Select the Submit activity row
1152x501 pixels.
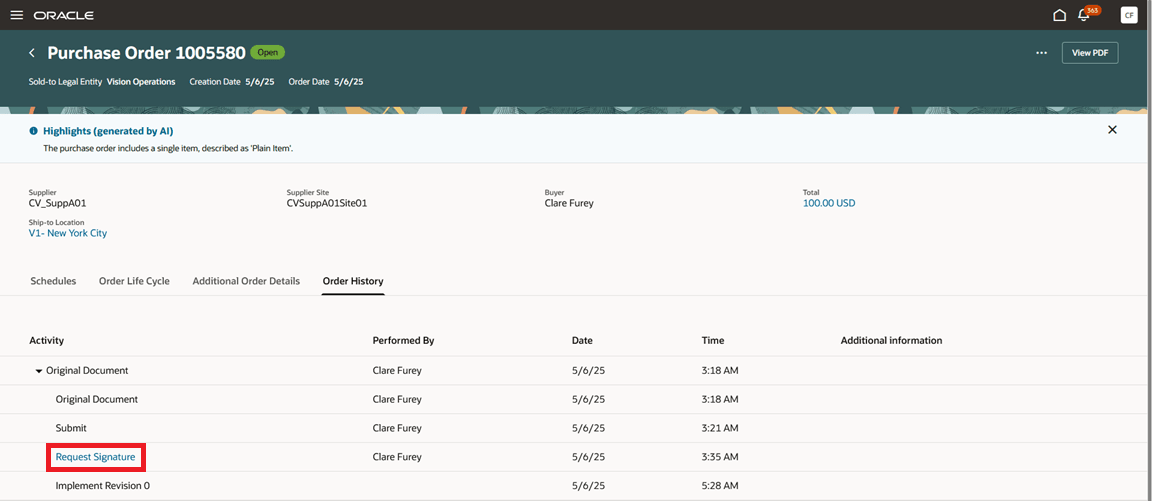[x=576, y=428]
